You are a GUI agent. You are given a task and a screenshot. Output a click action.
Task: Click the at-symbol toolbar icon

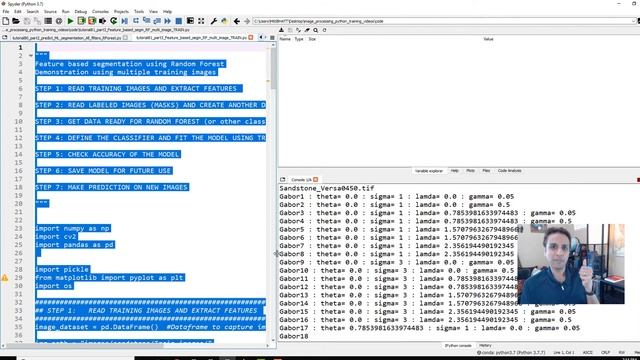(x=59, y=21)
